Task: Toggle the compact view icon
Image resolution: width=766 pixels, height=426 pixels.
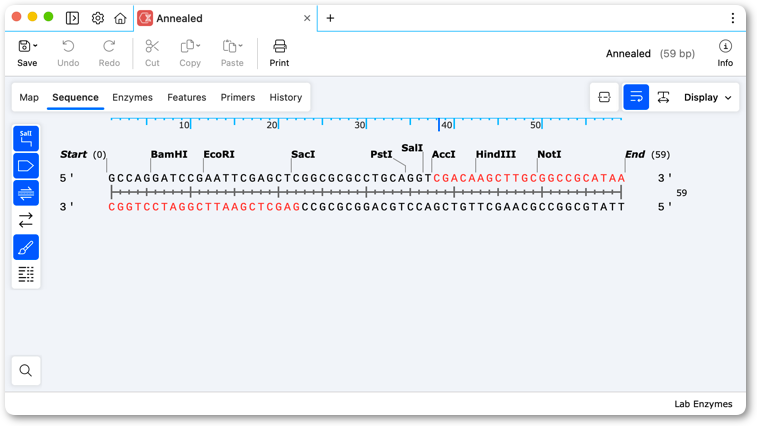Action: pyautogui.click(x=604, y=97)
